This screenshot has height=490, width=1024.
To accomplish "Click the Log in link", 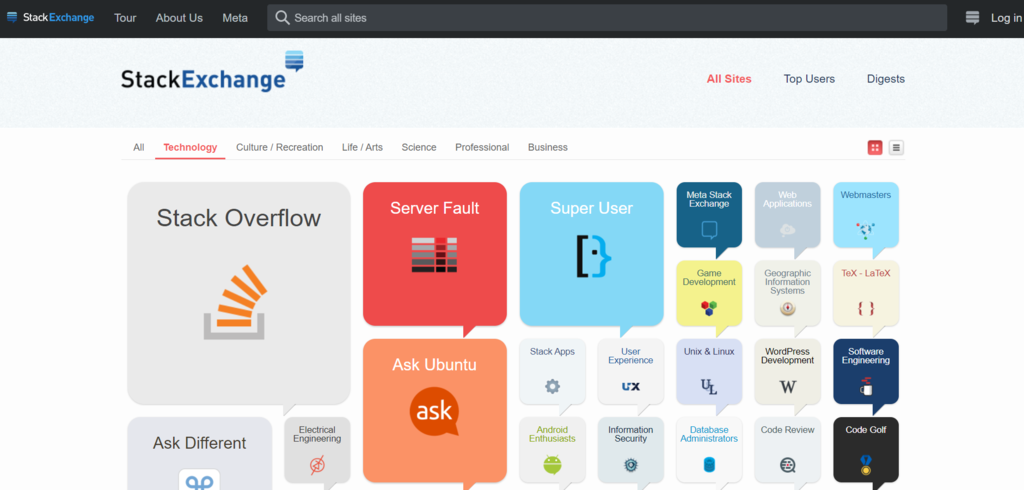I will coord(1006,18).
